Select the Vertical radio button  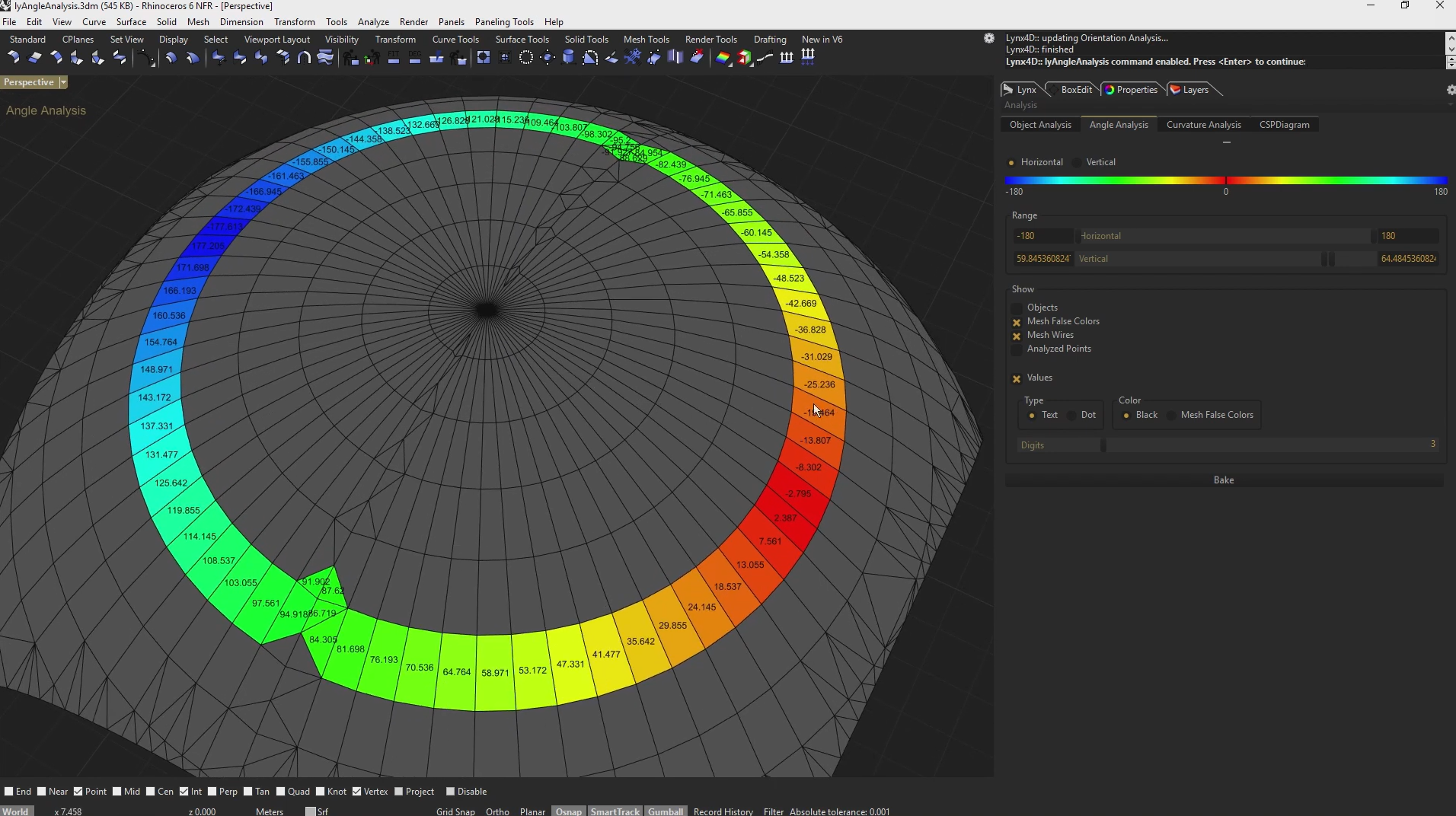1077,163
